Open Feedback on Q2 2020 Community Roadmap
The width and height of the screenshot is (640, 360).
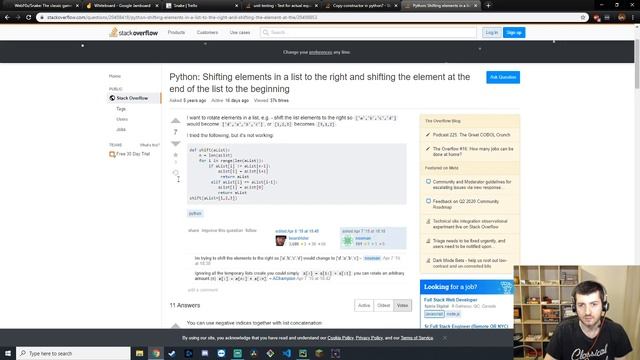coord(466,204)
